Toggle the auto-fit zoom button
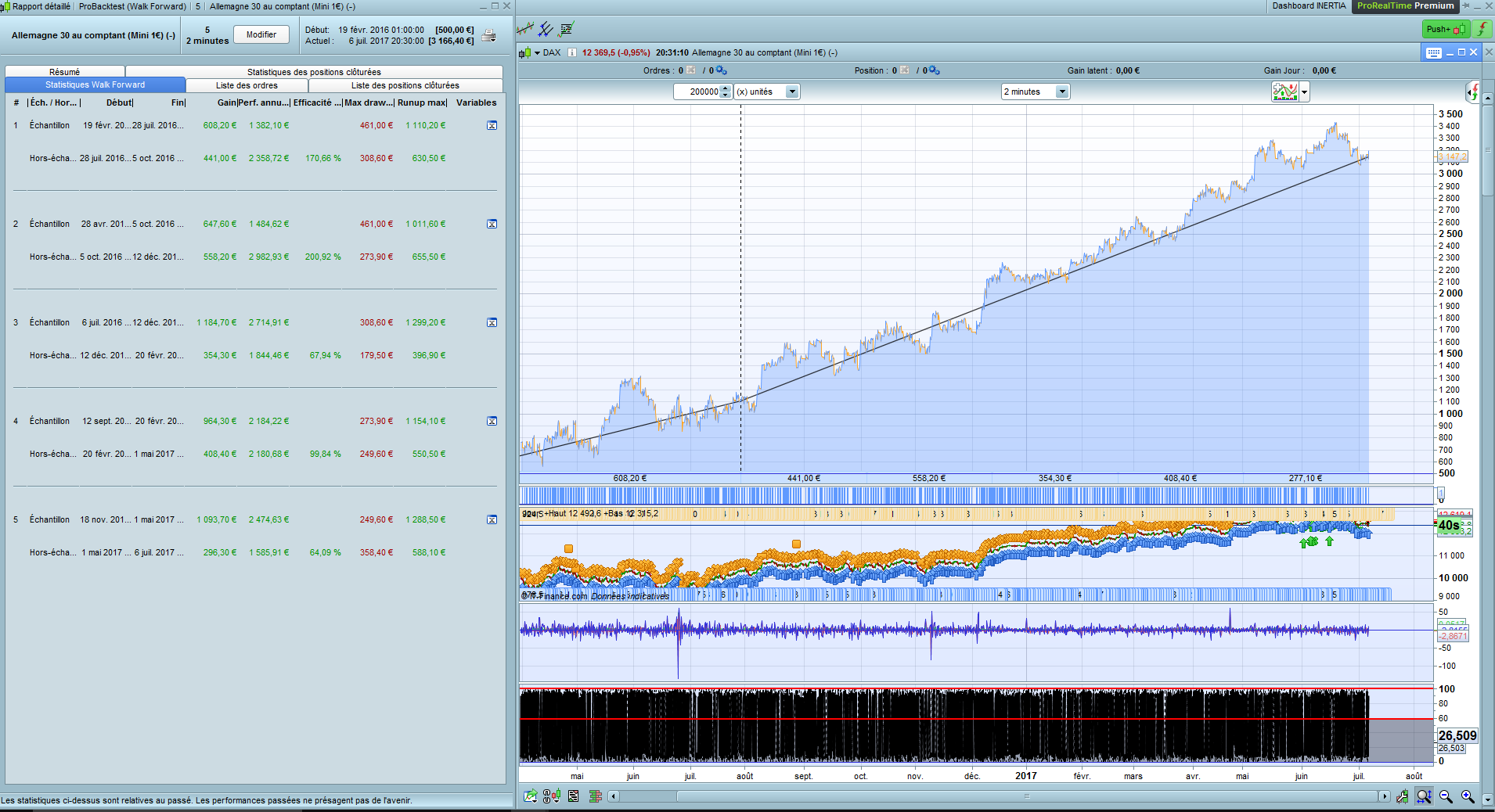1495x812 pixels. (x=1424, y=796)
